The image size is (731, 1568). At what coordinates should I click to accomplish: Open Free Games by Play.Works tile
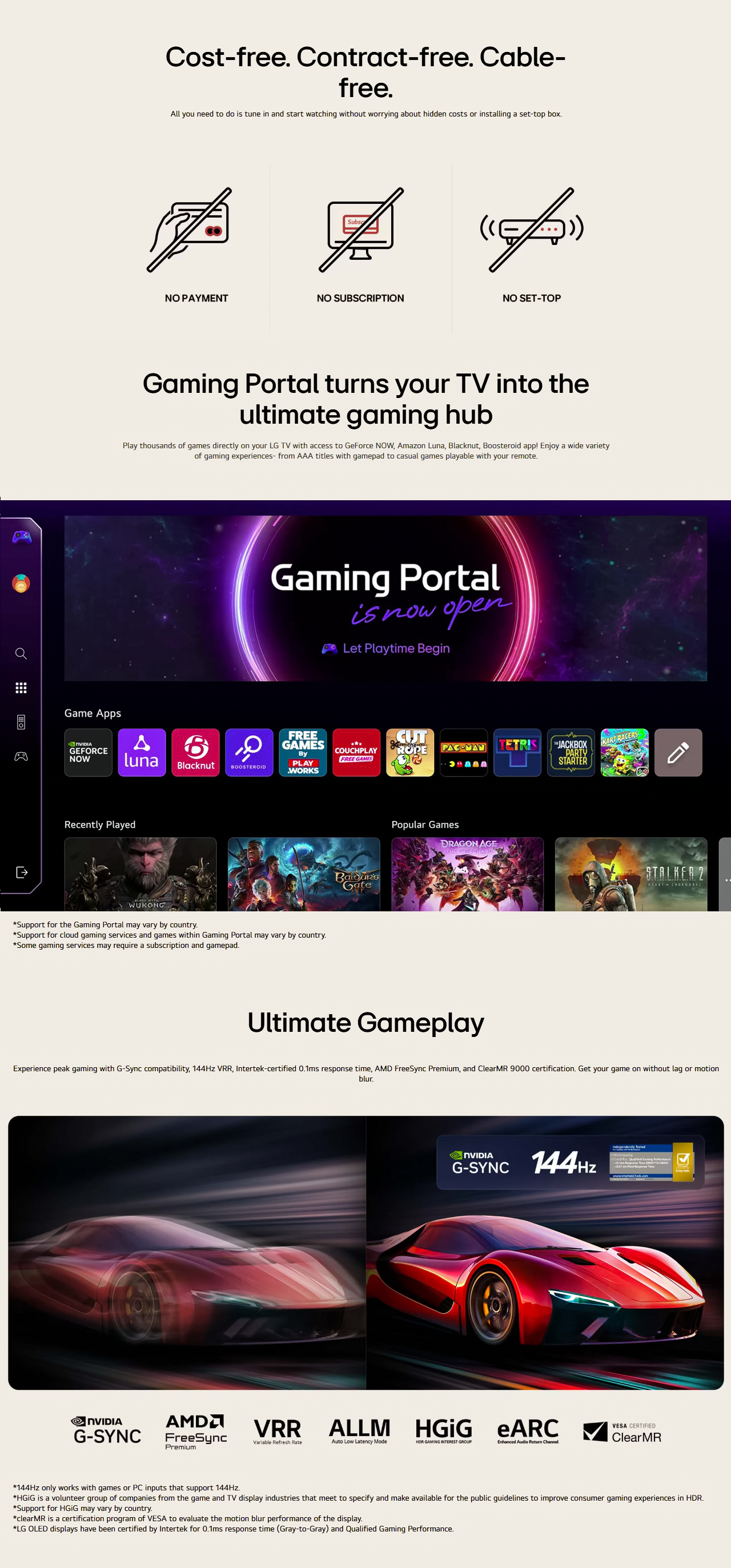click(303, 753)
